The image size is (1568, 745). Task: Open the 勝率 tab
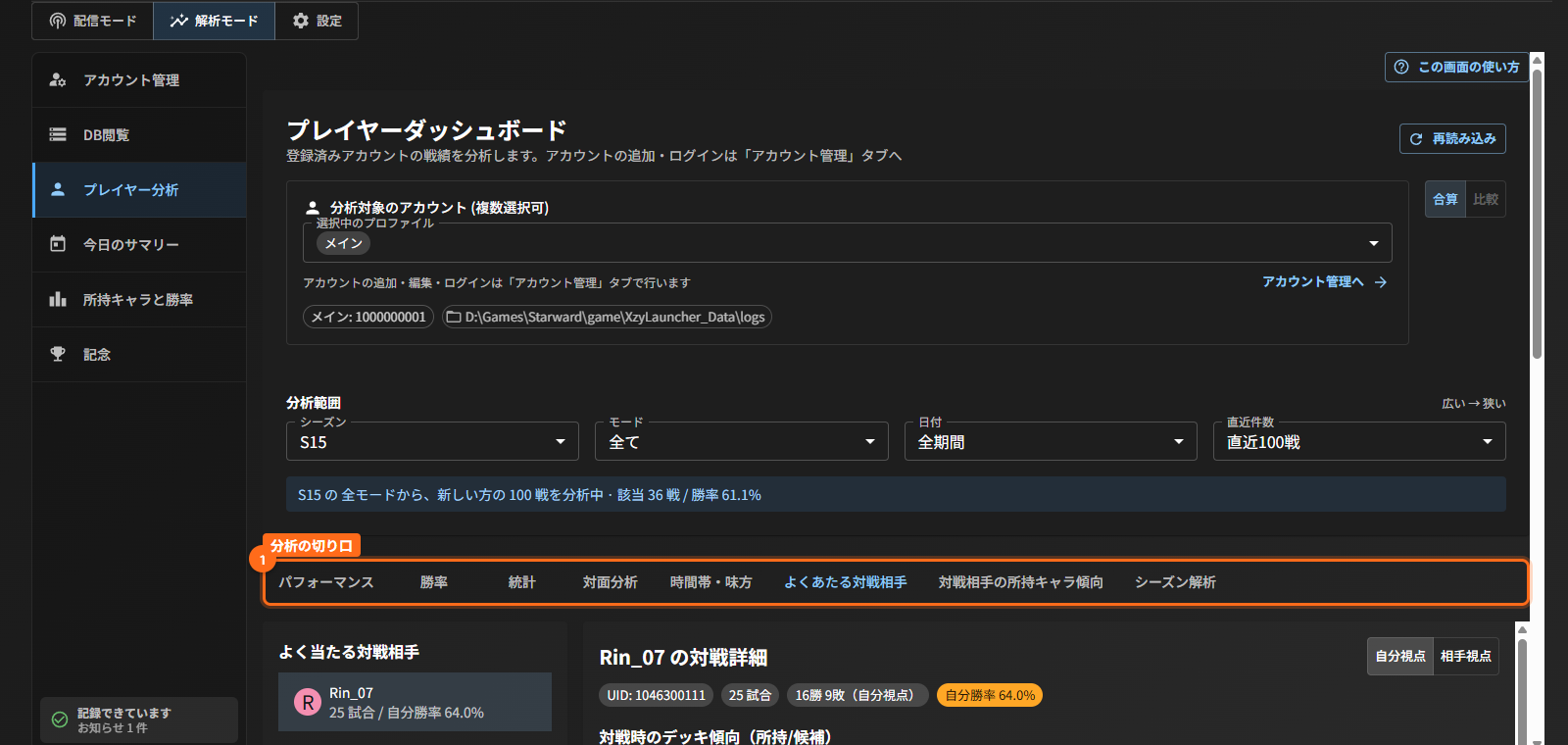[x=434, y=582]
